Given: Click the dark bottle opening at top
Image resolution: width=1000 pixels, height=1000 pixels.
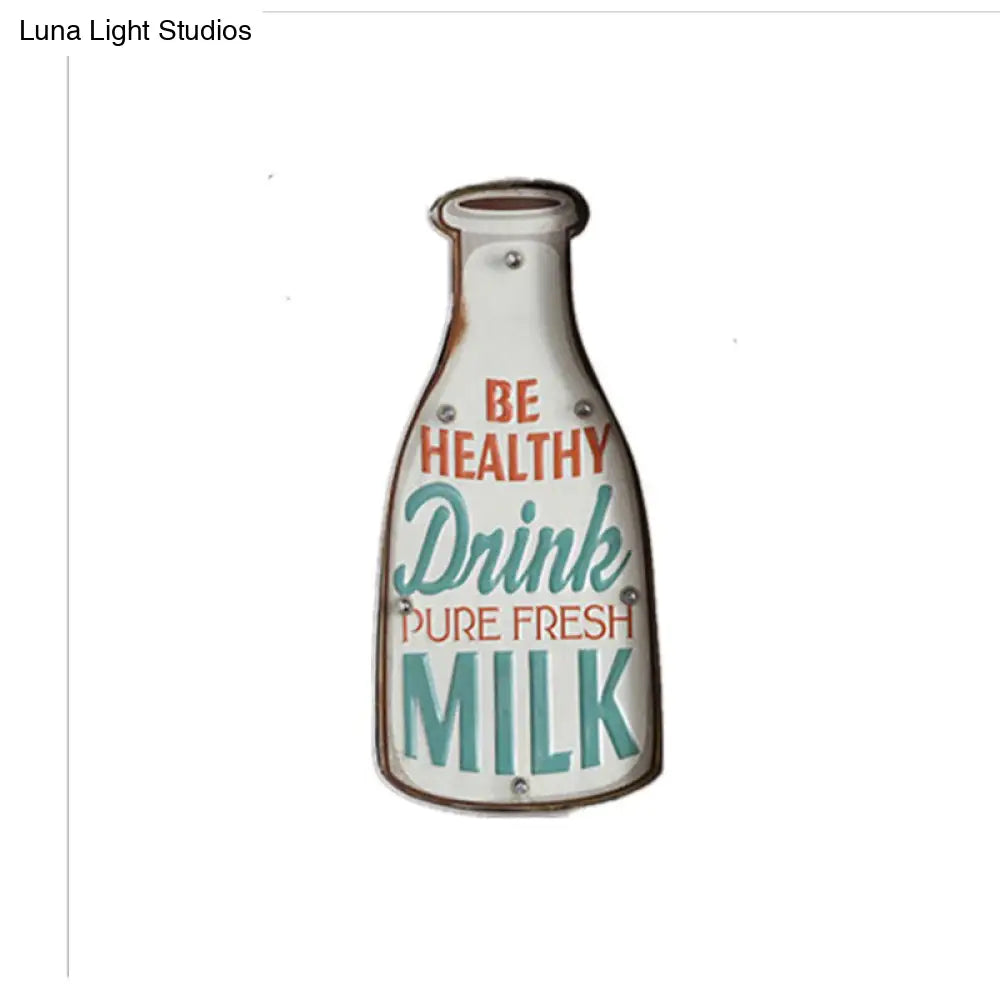Looking at the screenshot, I should [x=507, y=204].
